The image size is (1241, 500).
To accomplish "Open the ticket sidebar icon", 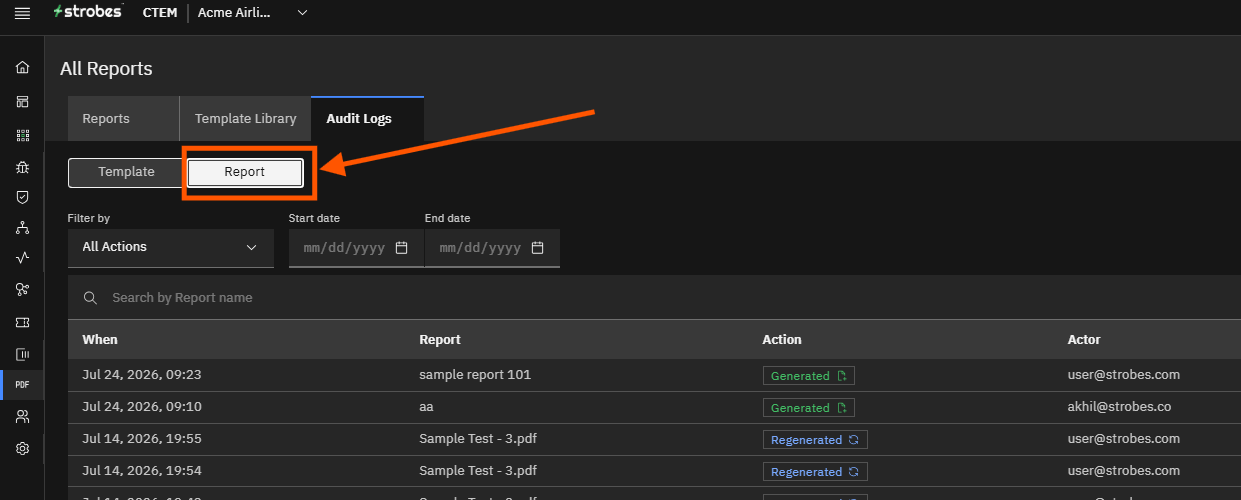I will pyautogui.click(x=22, y=323).
